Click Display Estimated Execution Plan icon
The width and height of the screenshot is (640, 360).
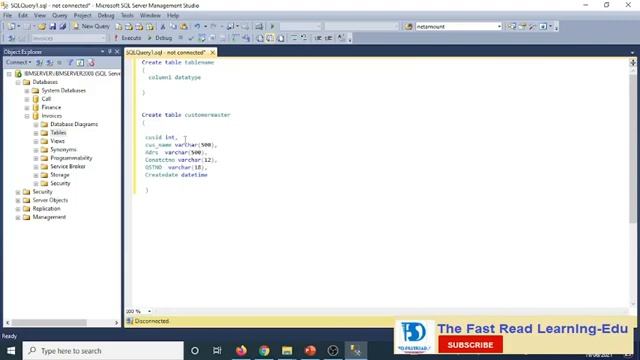[x=202, y=38]
